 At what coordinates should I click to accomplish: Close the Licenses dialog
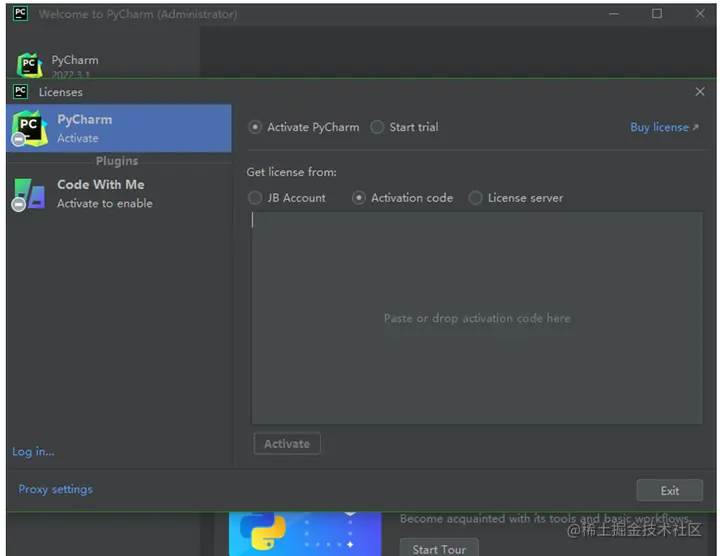700,91
